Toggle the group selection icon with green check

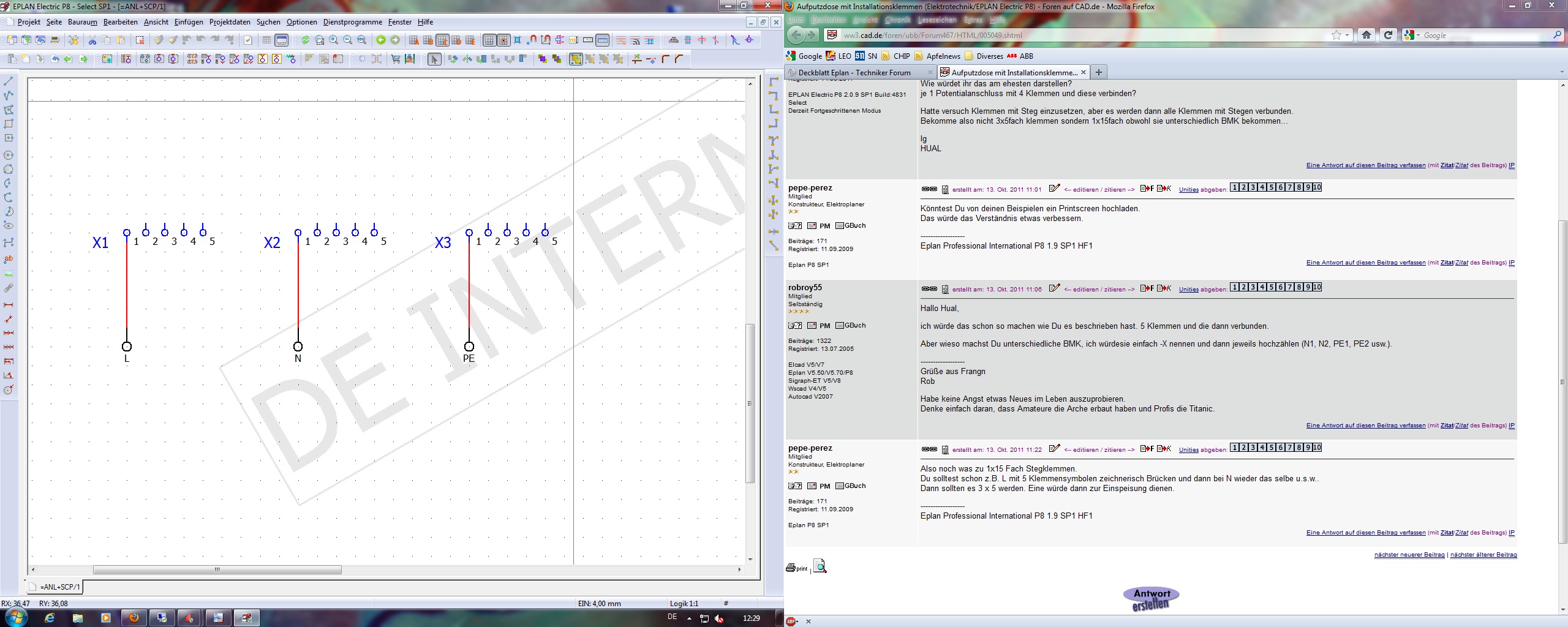576,59
